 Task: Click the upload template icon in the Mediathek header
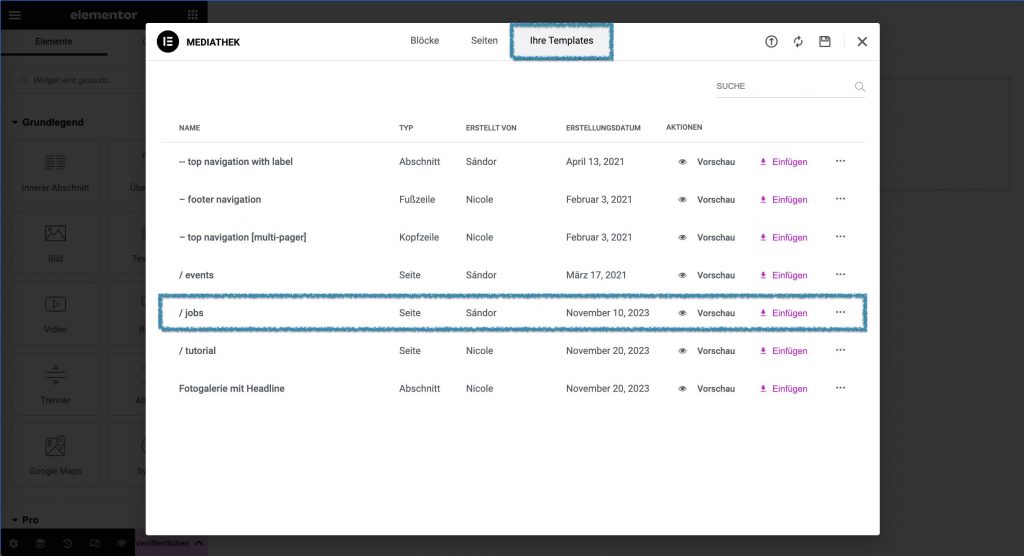point(771,42)
